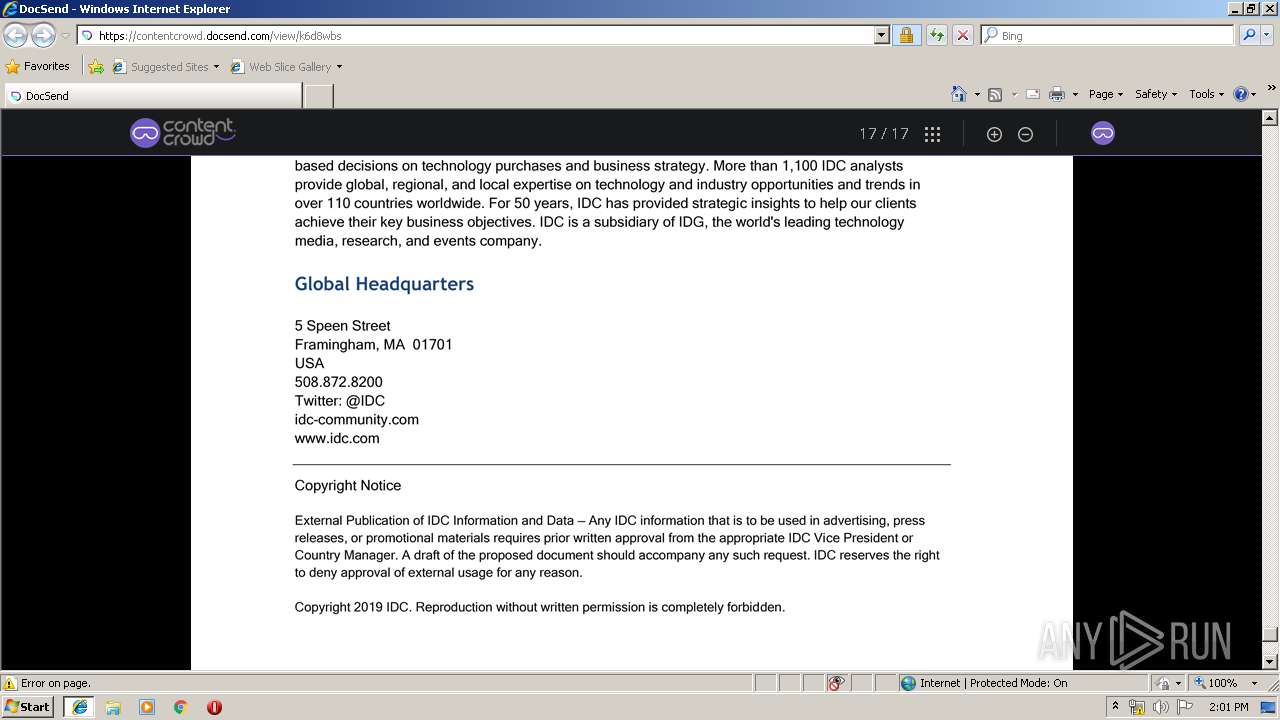1280x720 pixels.
Task: Open the Print options dropdown arrow
Action: [1075, 95]
